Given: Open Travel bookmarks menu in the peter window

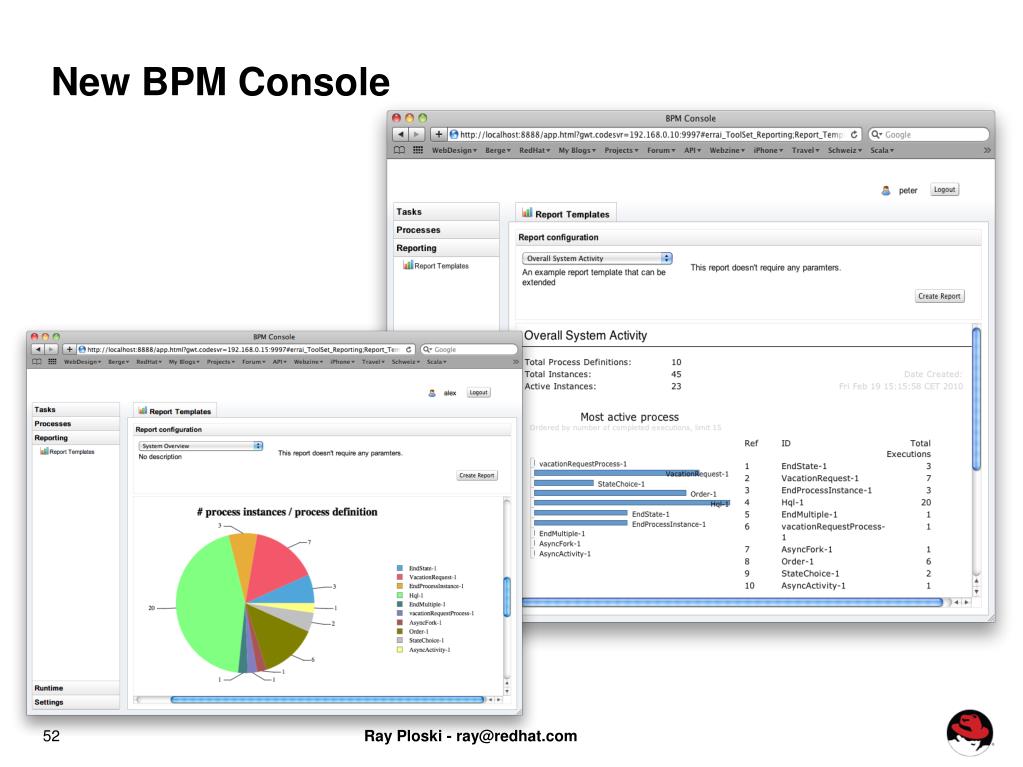Looking at the screenshot, I should tap(805, 150).
